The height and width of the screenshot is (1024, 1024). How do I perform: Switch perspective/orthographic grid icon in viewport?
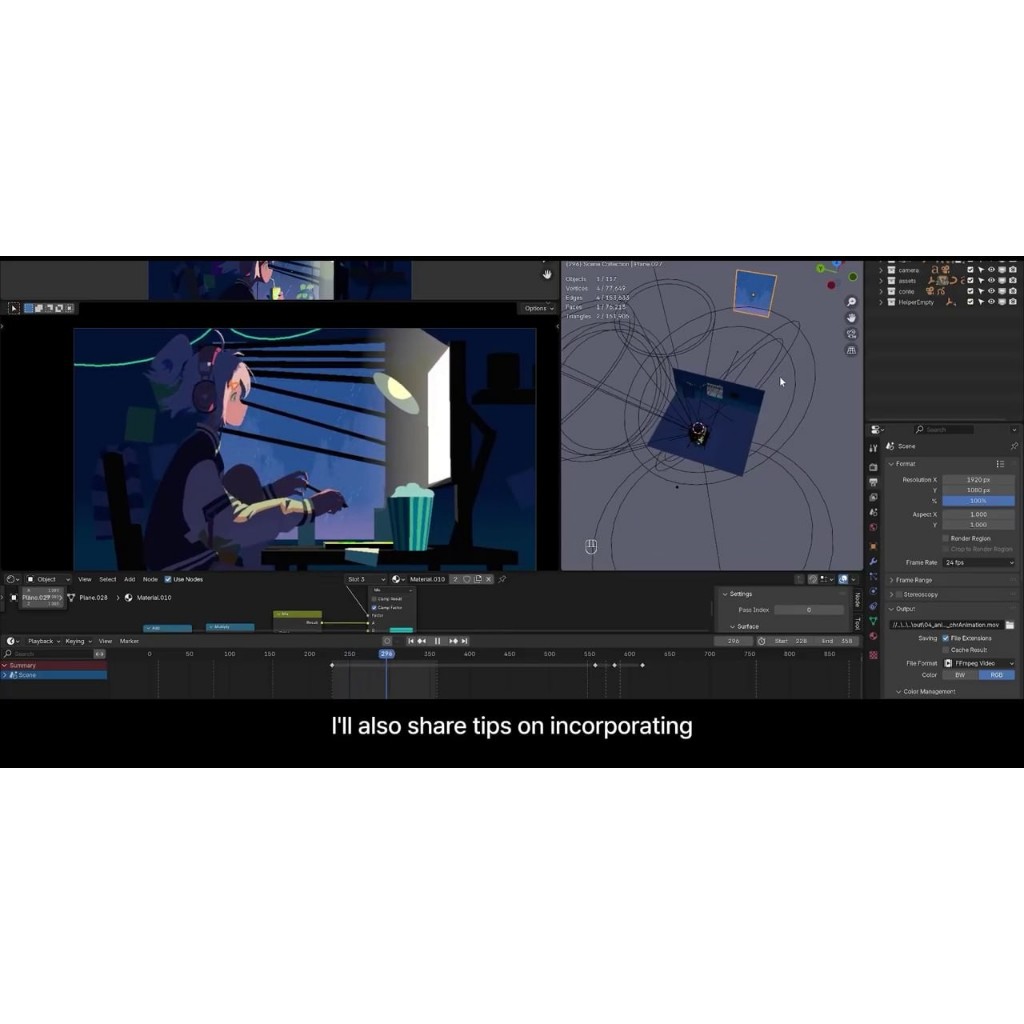tap(851, 350)
